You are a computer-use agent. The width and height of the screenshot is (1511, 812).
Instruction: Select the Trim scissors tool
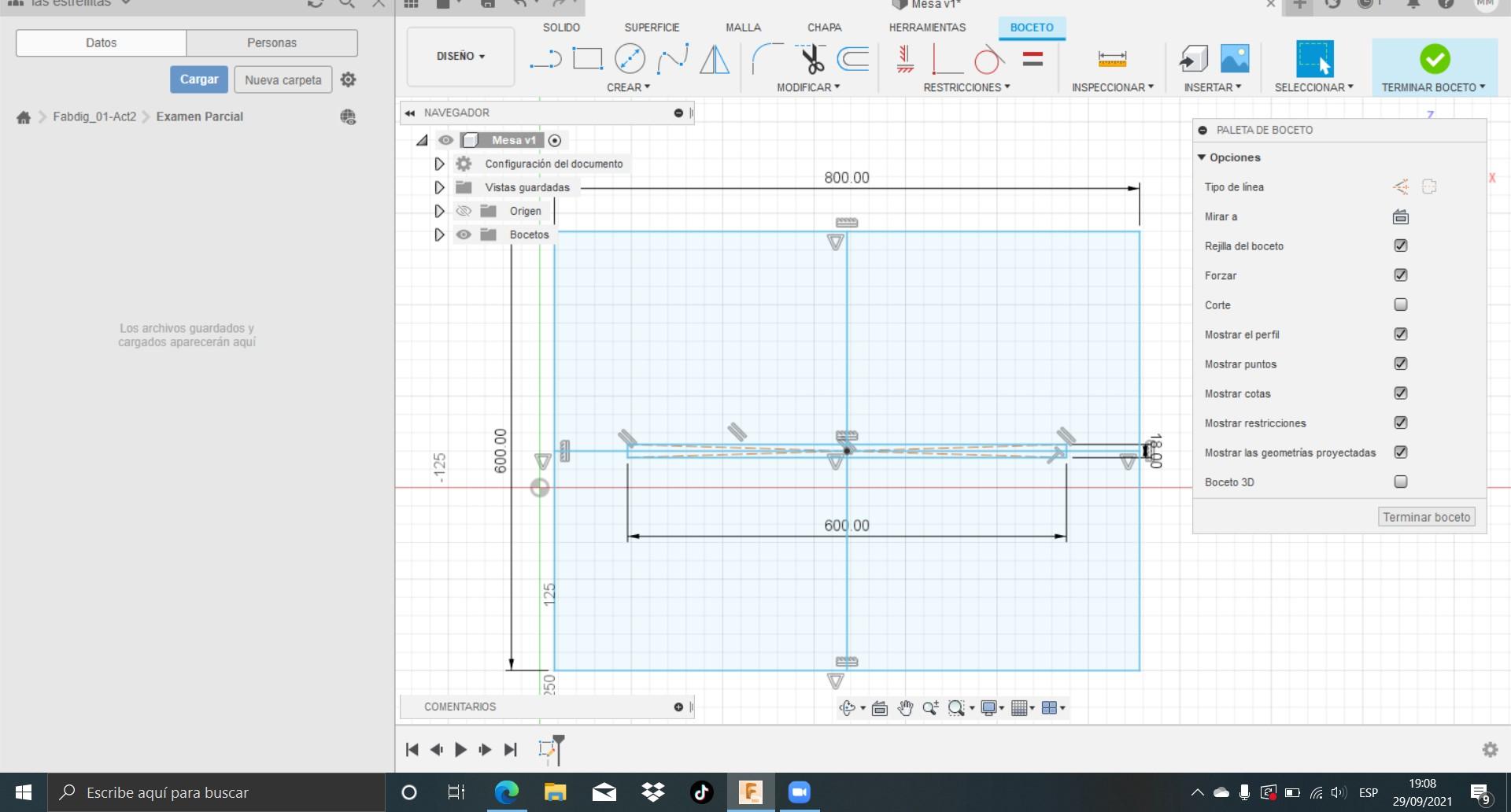pos(811,59)
